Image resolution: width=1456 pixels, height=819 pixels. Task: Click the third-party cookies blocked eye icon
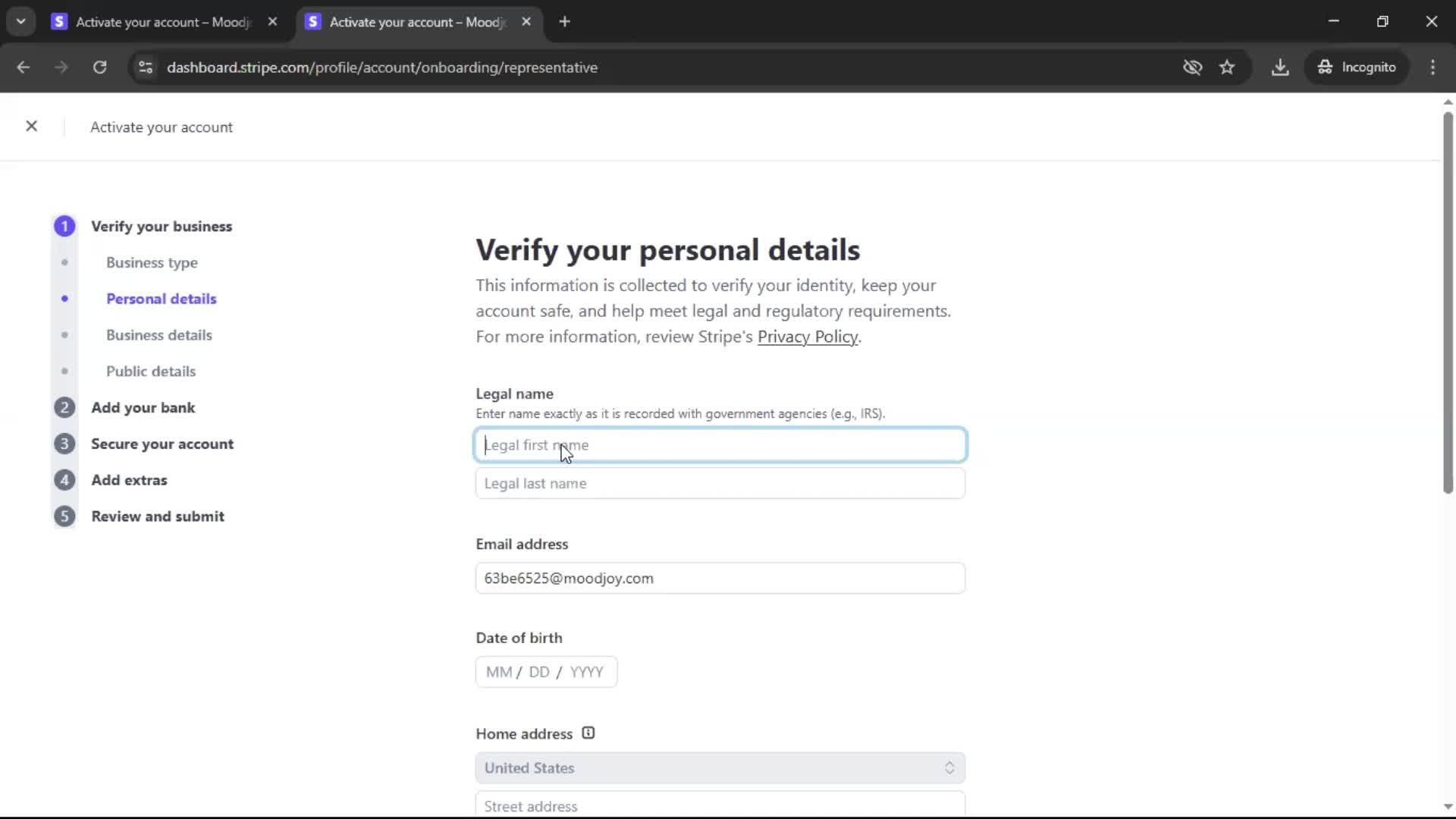(1192, 67)
